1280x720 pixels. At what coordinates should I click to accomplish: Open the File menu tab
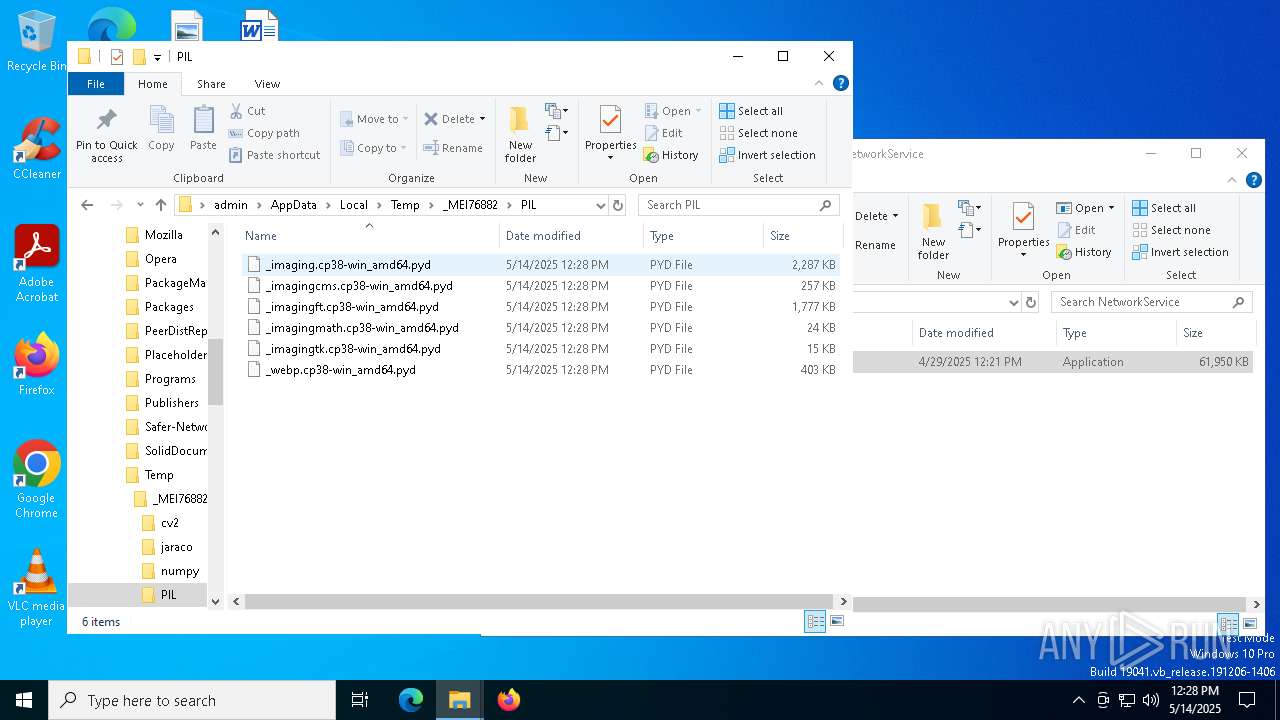(96, 84)
